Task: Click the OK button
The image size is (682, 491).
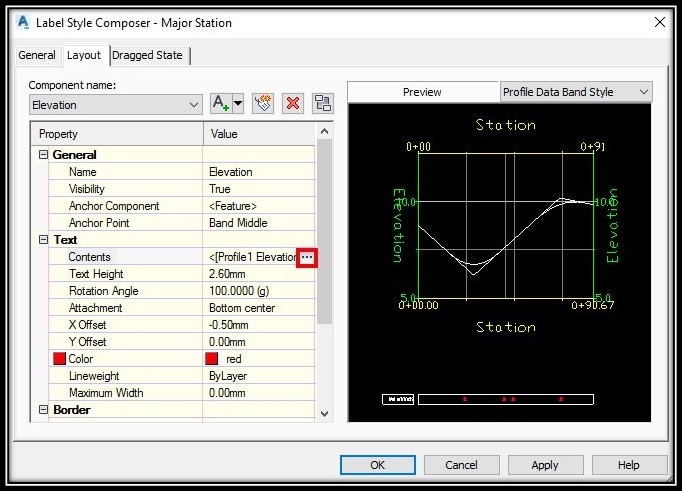Action: (378, 465)
